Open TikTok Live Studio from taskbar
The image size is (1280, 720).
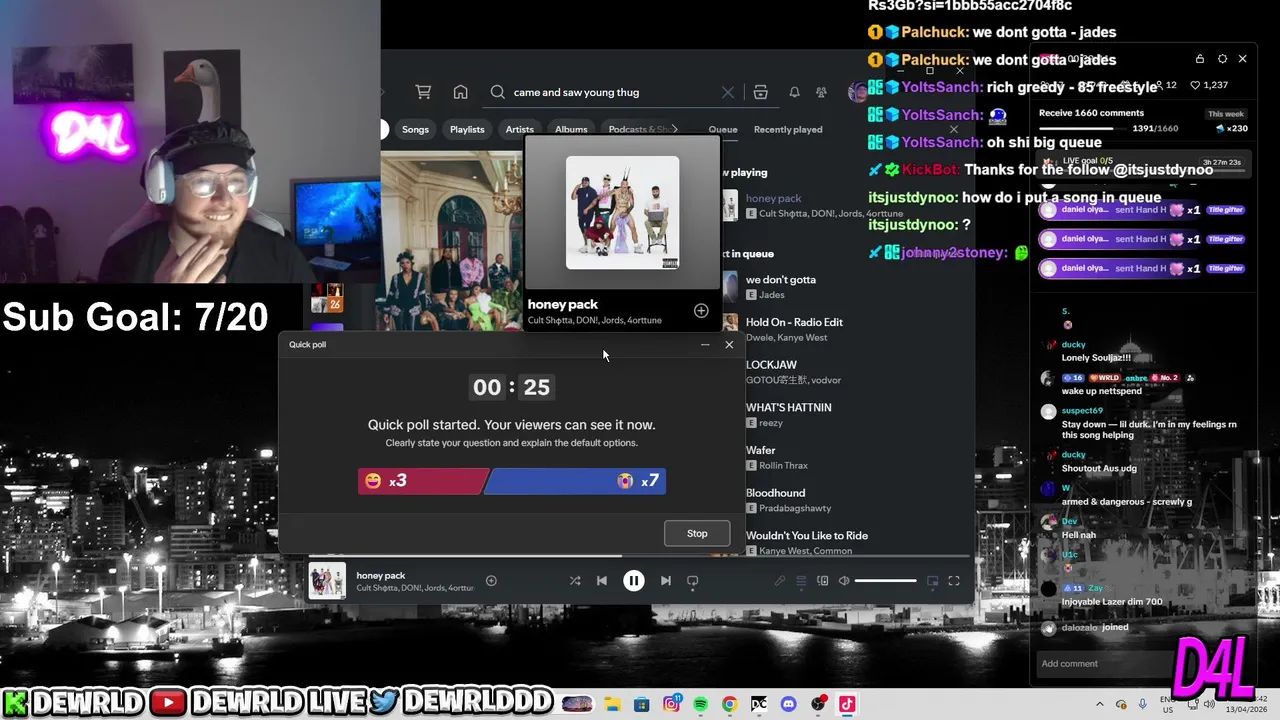point(847,704)
